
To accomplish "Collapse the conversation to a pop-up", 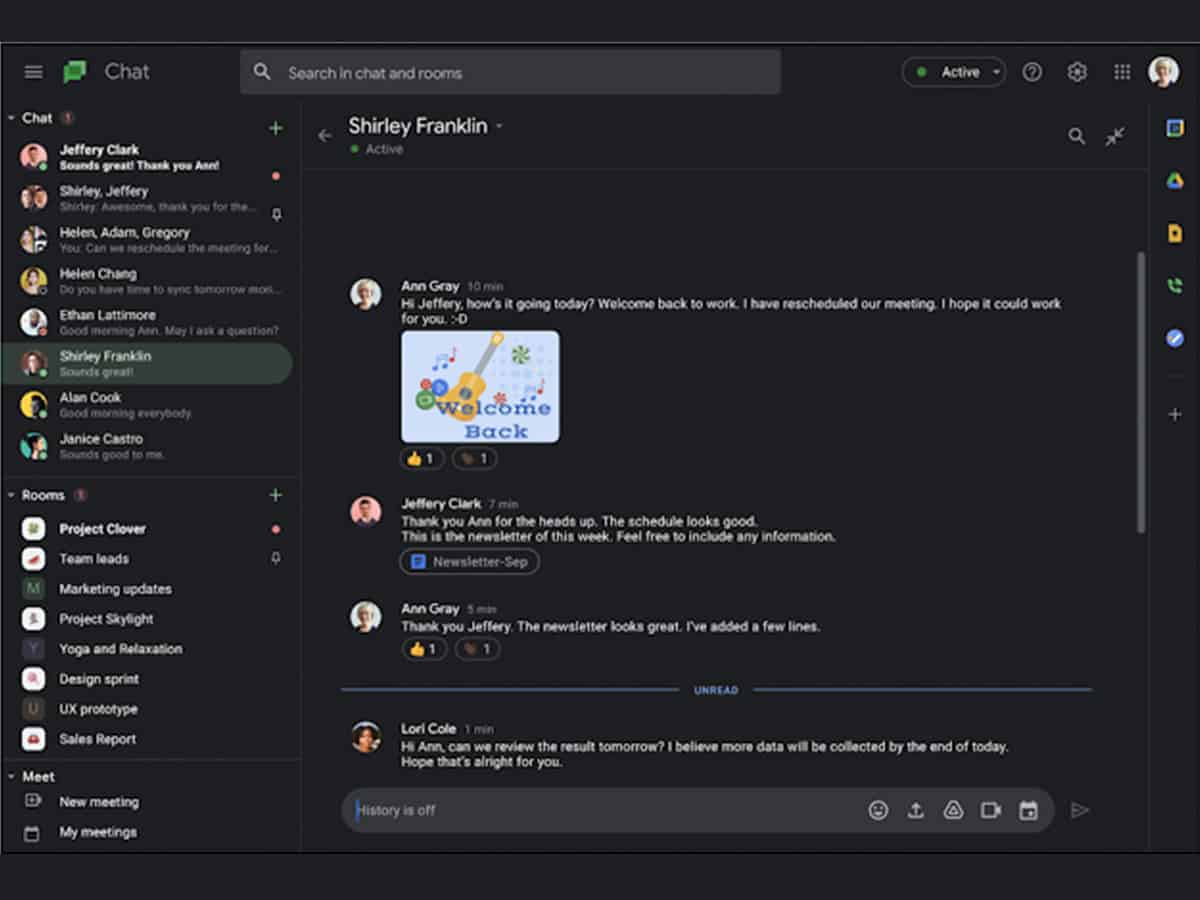I will pyautogui.click(x=1115, y=136).
